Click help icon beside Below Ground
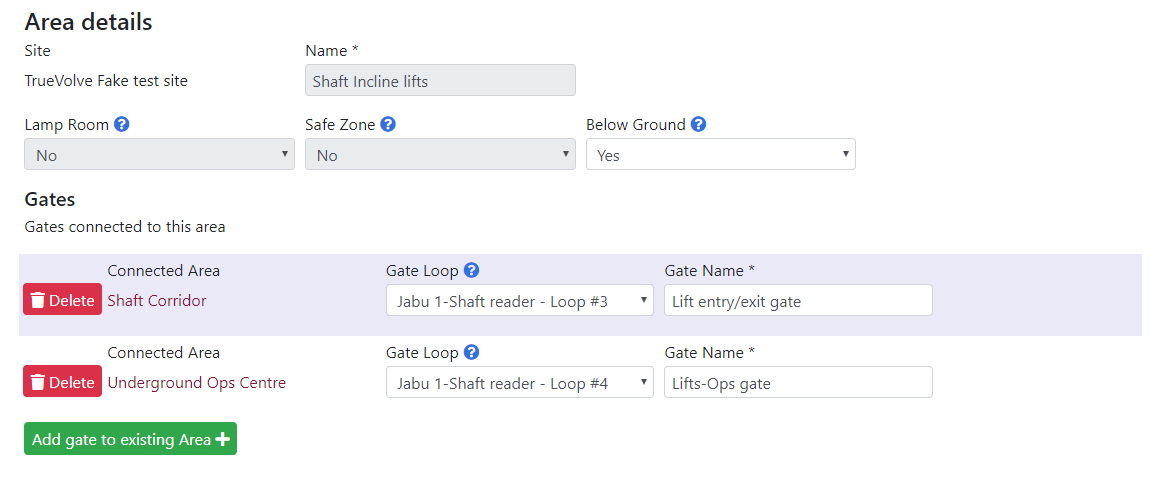1160x478 pixels. pos(698,124)
